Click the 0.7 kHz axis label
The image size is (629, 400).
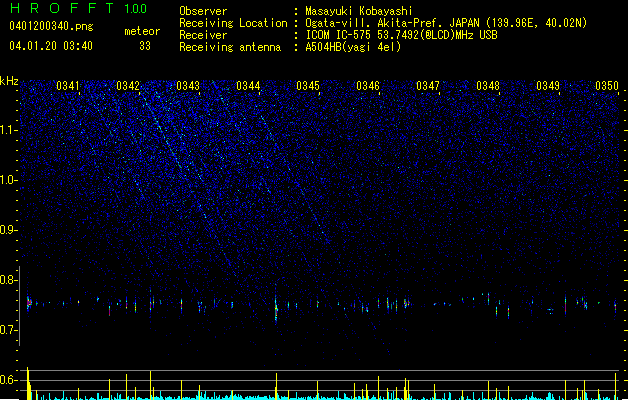pos(8,330)
